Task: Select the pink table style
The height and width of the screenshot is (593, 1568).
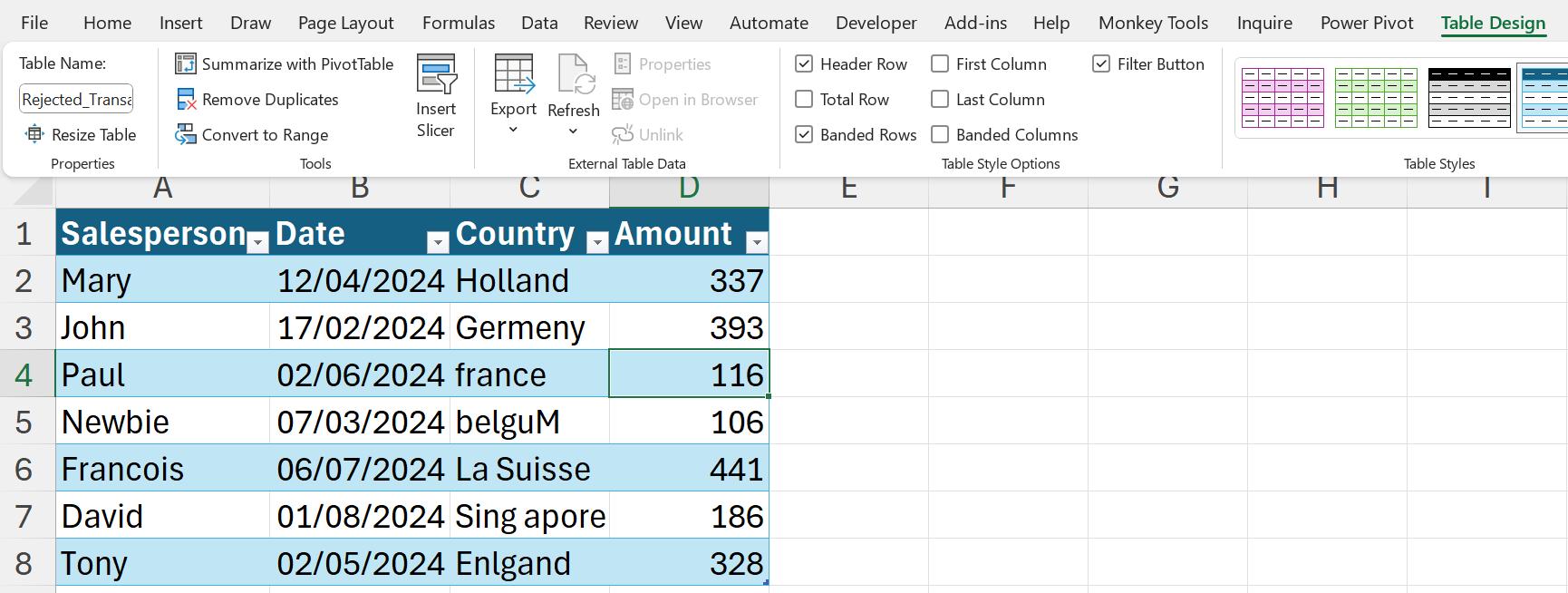Action: coord(1282,98)
